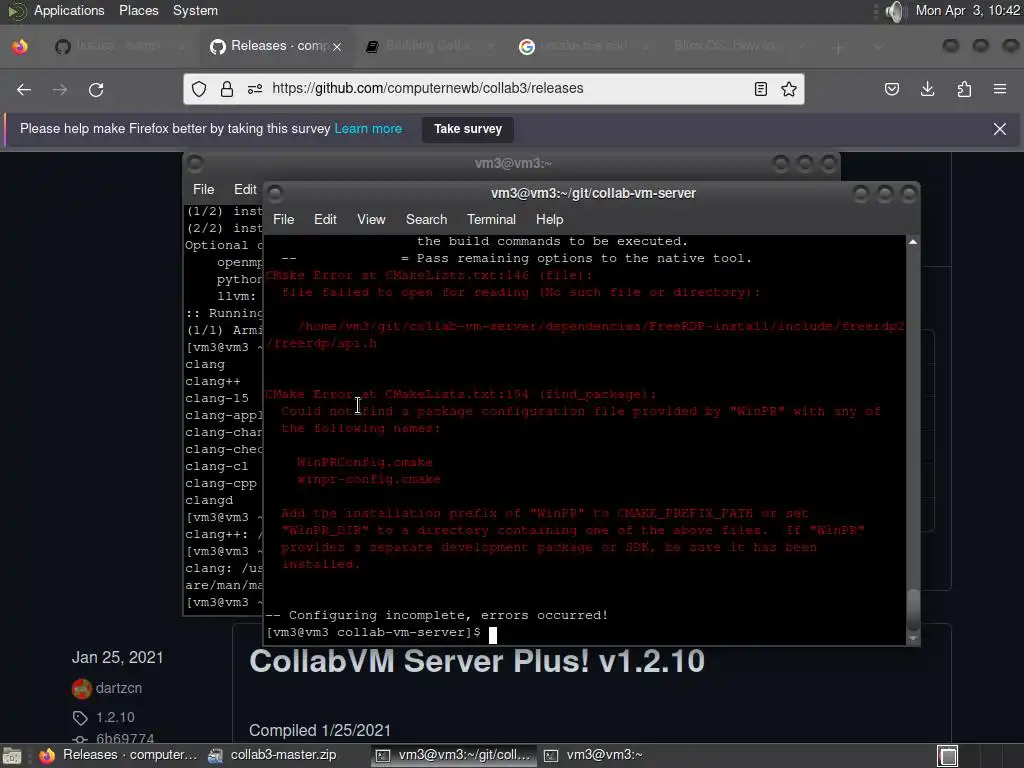Click the show desktop icon in taskbar
This screenshot has height=768, width=1024.
click(x=12, y=756)
